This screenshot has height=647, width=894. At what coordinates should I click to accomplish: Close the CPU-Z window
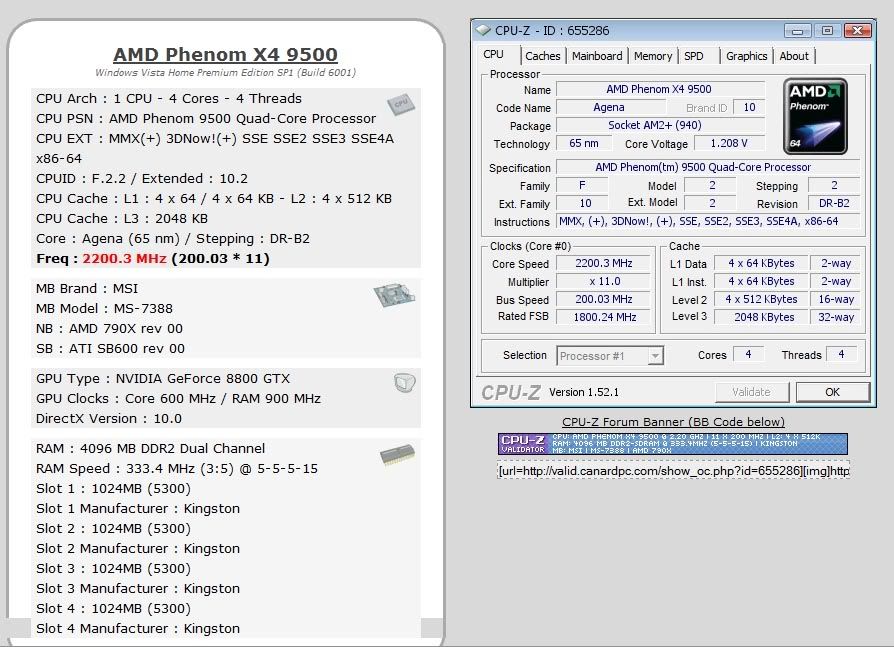(857, 30)
